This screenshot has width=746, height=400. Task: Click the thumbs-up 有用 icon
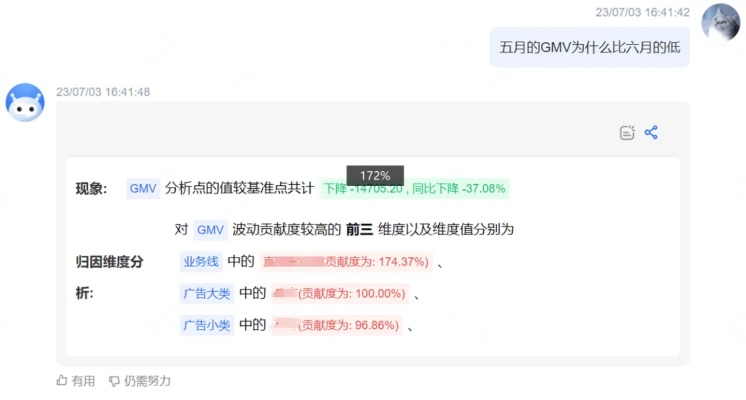tap(62, 381)
